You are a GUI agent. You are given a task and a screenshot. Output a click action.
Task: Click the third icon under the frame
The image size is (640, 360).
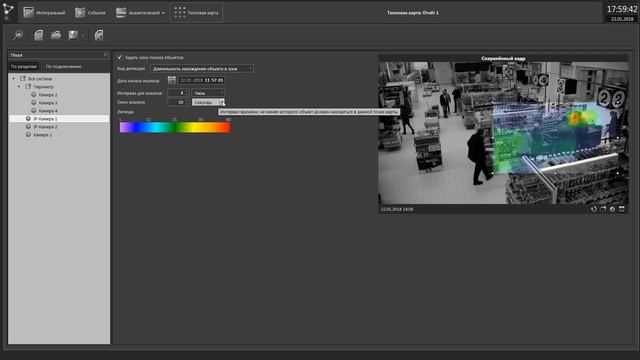pyautogui.click(x=612, y=209)
